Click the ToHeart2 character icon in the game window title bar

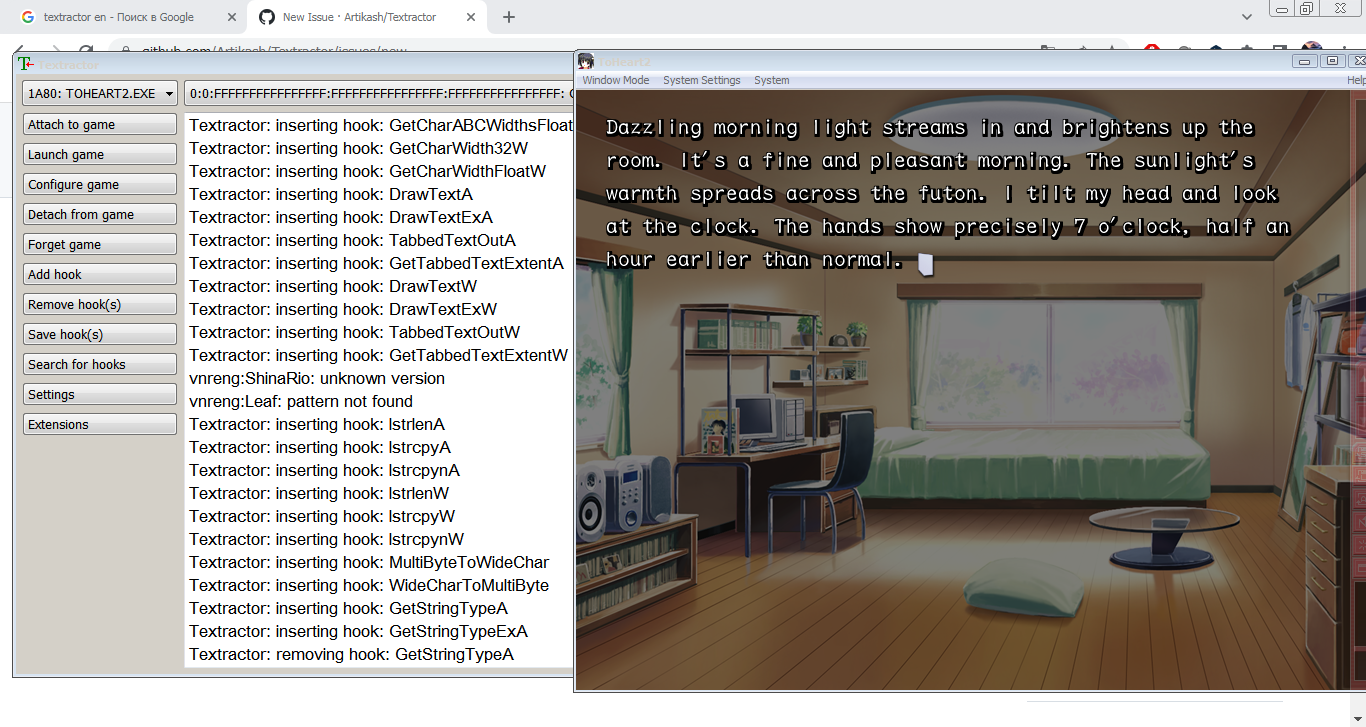tap(585, 61)
